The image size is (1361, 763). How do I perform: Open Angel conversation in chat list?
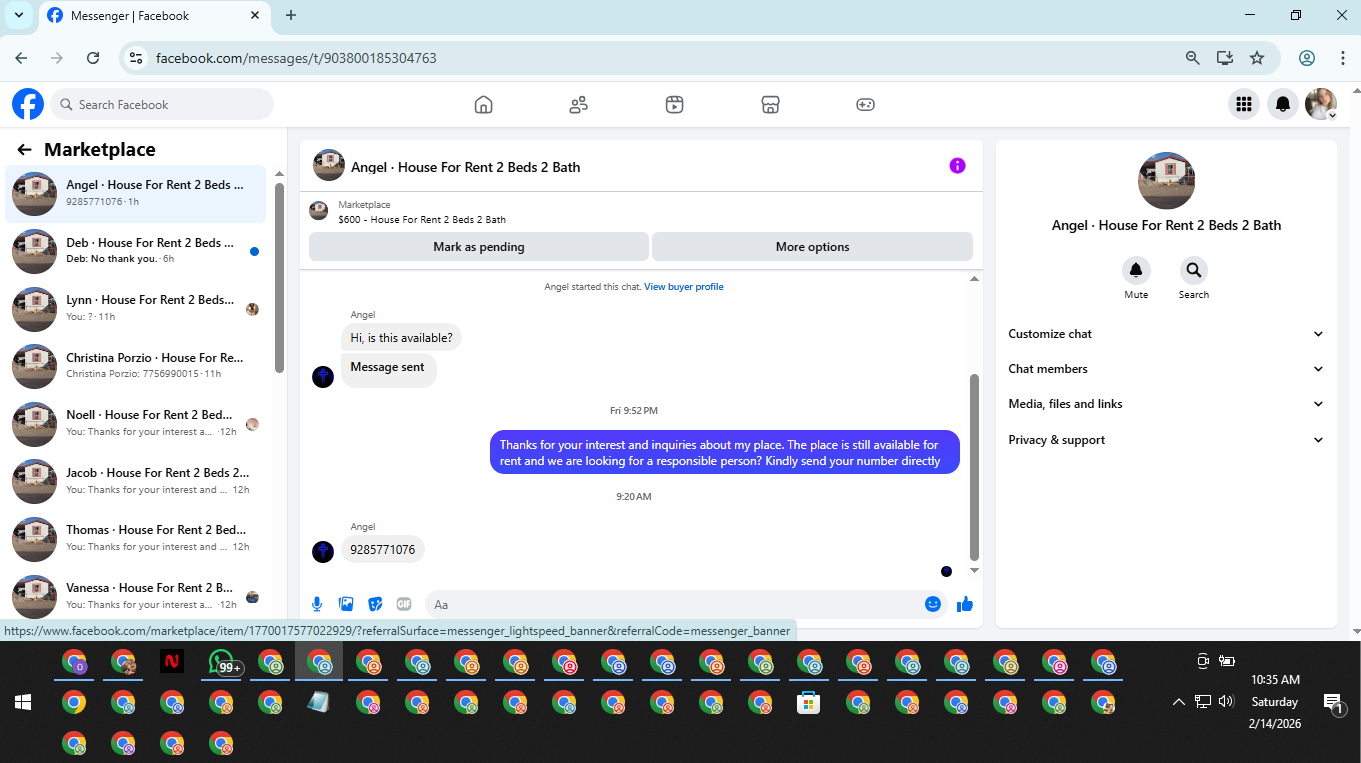[x=136, y=193]
